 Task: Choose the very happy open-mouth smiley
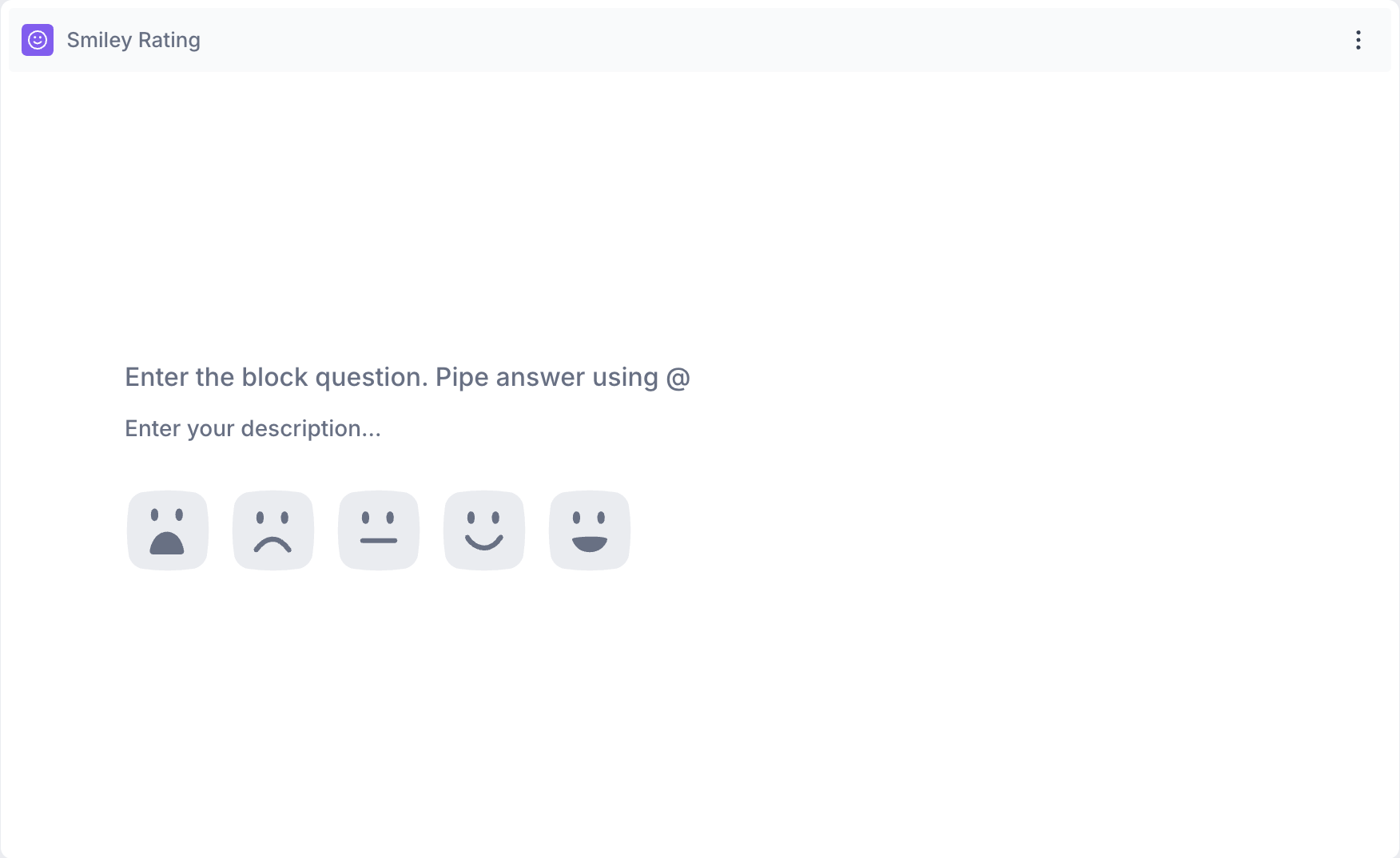590,530
